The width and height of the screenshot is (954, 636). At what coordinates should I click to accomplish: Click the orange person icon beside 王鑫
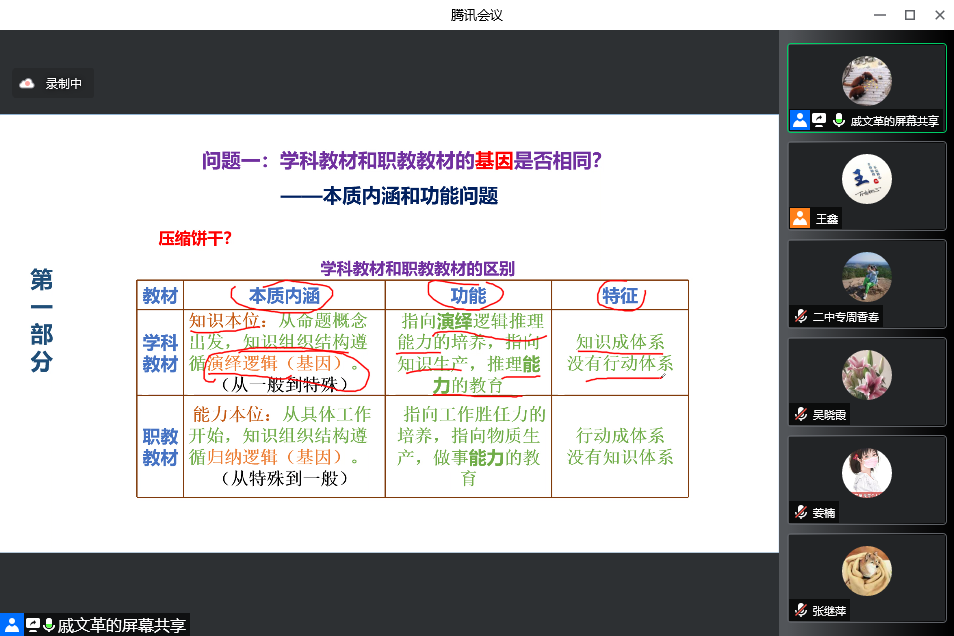[x=799, y=218]
